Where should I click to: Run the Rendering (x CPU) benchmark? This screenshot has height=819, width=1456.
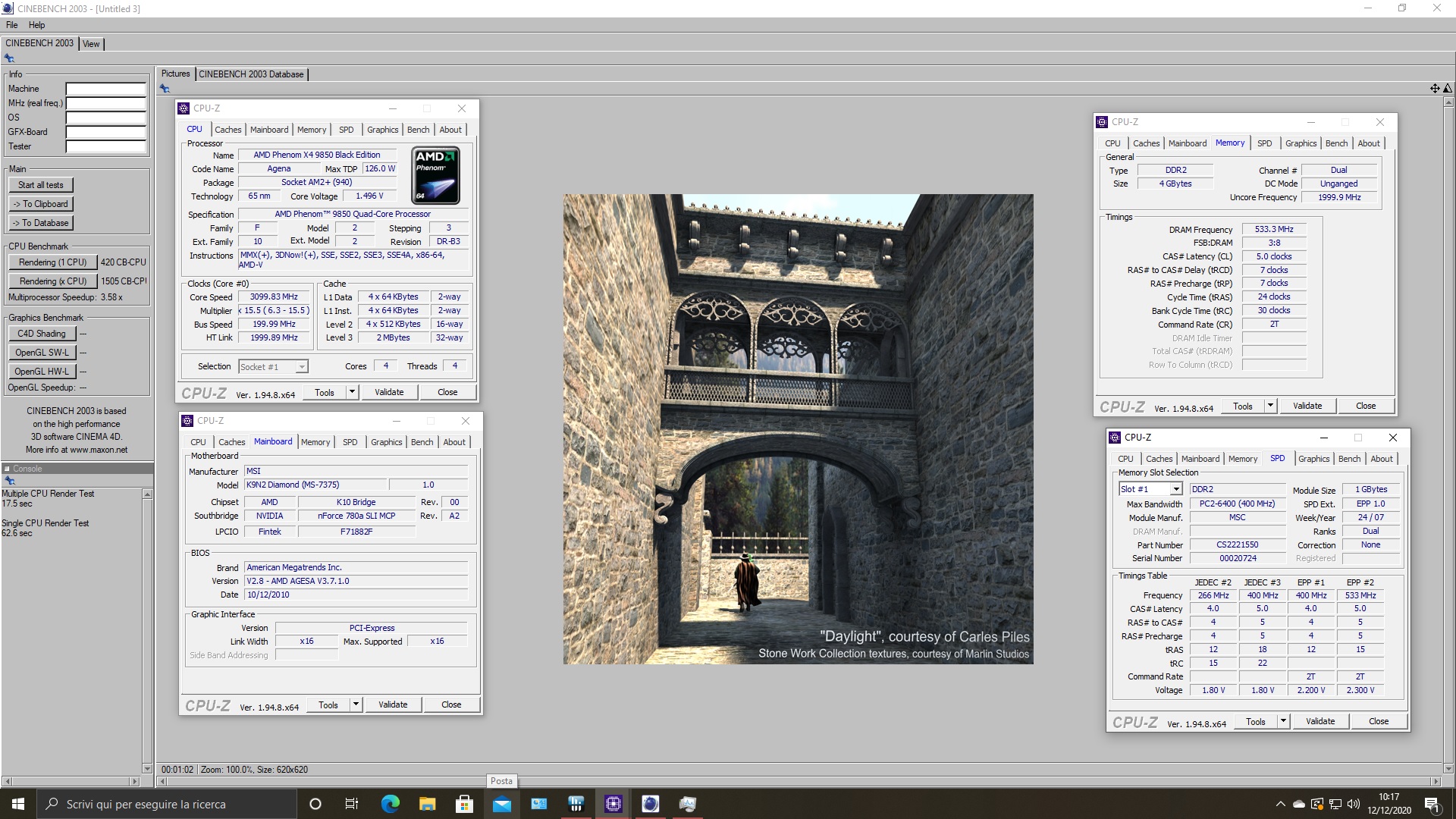point(52,281)
